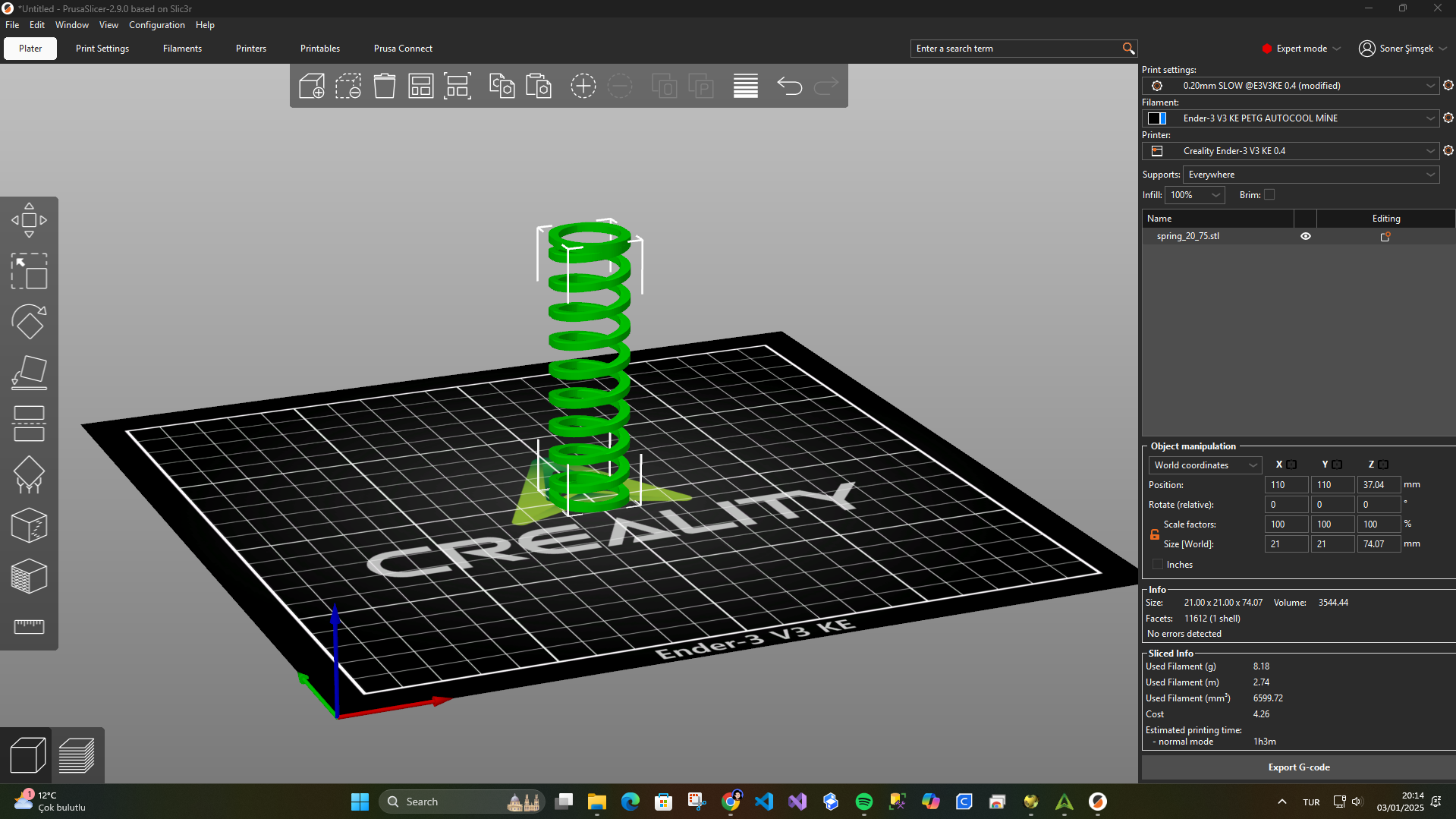This screenshot has height=819, width=1456.
Task: Edit print settings preset gear icon
Action: (x=1448, y=86)
